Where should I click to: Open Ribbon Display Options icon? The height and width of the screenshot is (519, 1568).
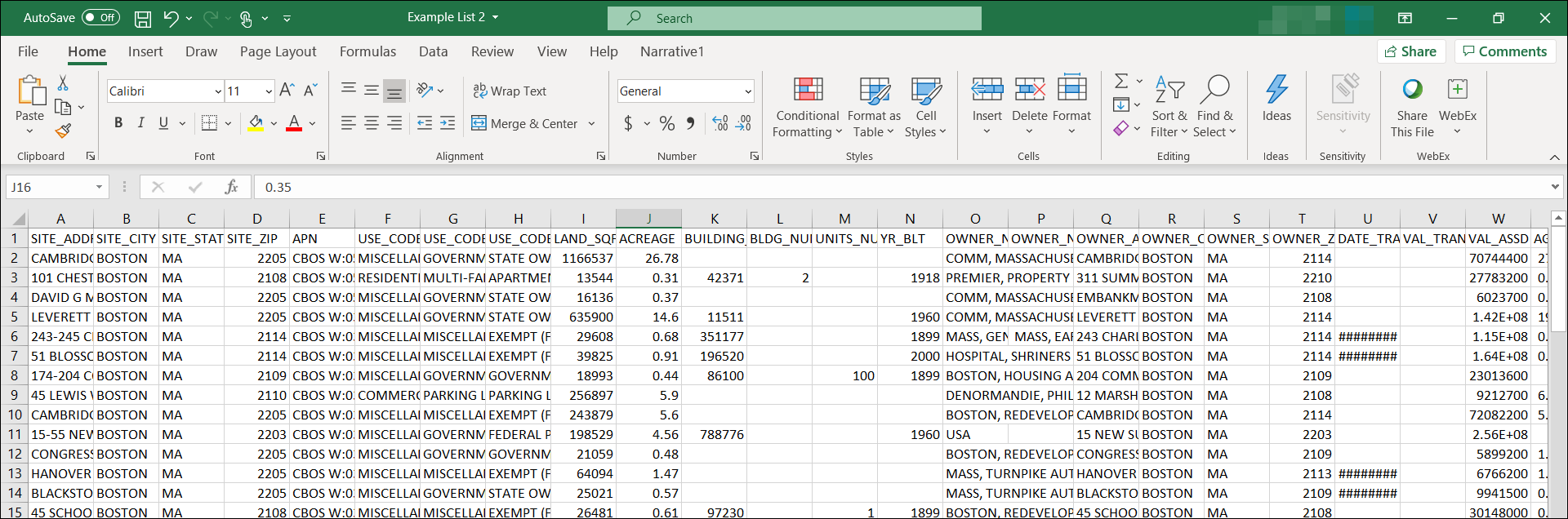click(x=1405, y=18)
